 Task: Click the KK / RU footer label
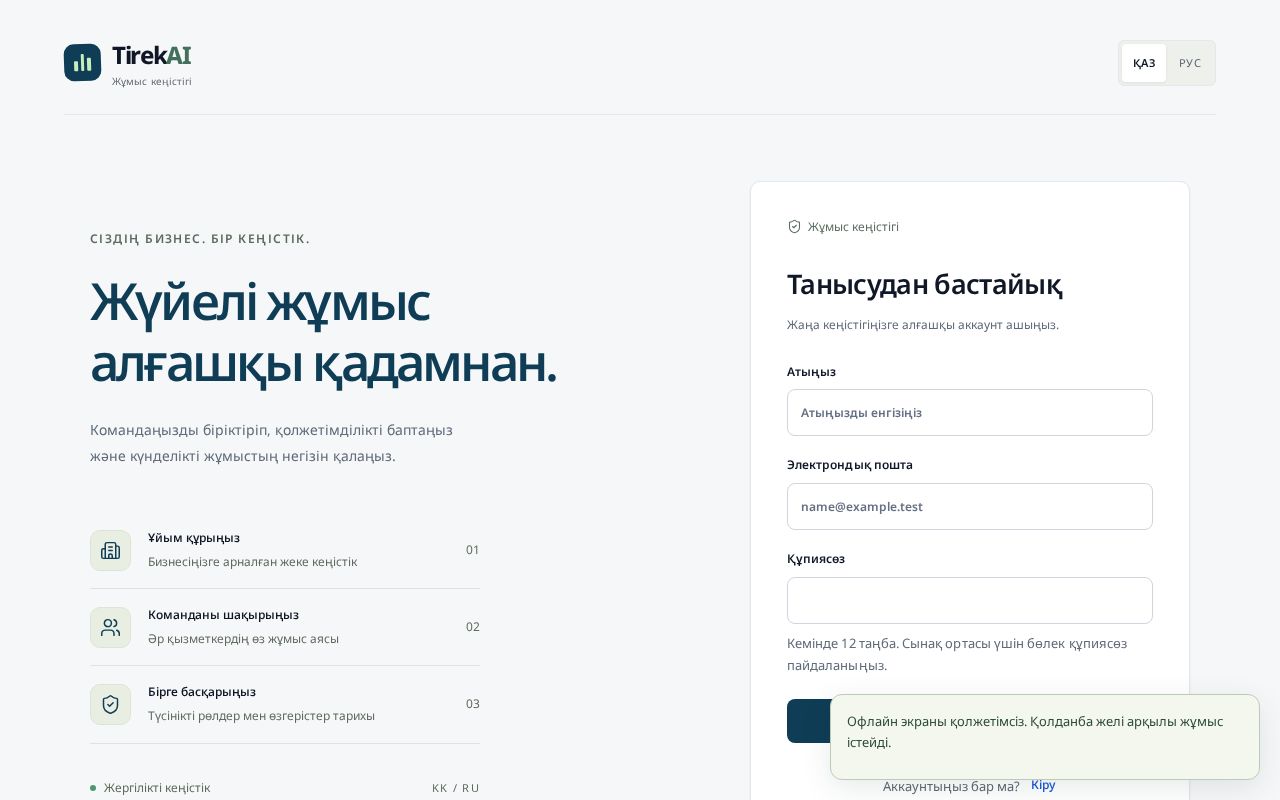(456, 788)
